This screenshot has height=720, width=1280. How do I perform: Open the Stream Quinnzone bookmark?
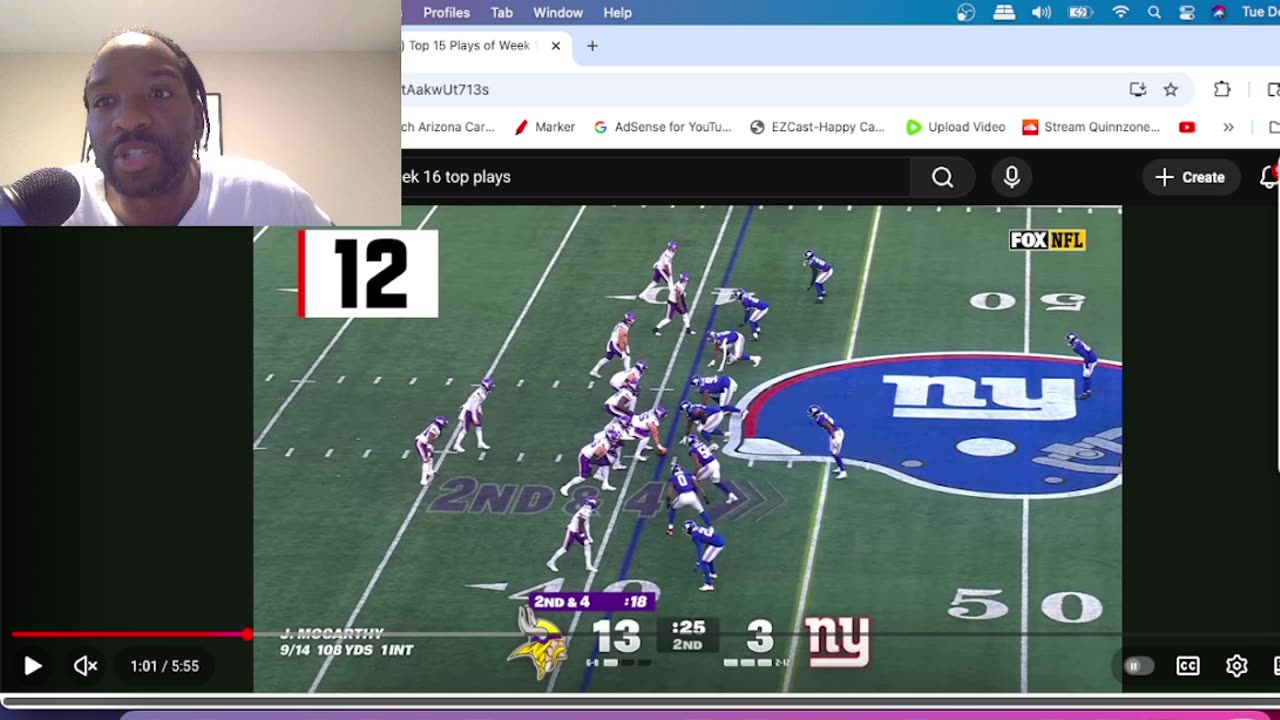point(1091,127)
